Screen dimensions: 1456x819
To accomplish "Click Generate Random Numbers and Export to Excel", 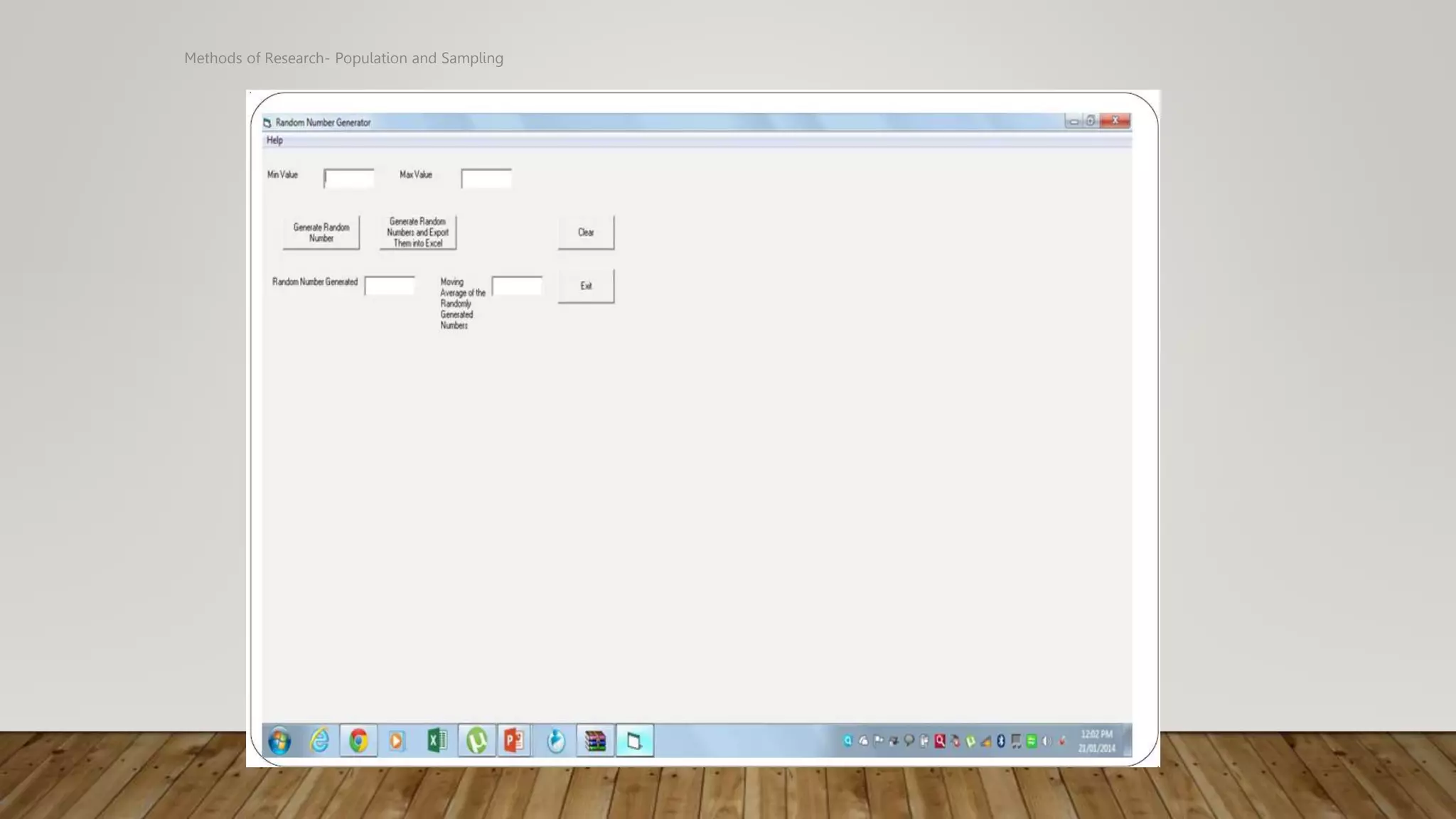I will click(418, 232).
